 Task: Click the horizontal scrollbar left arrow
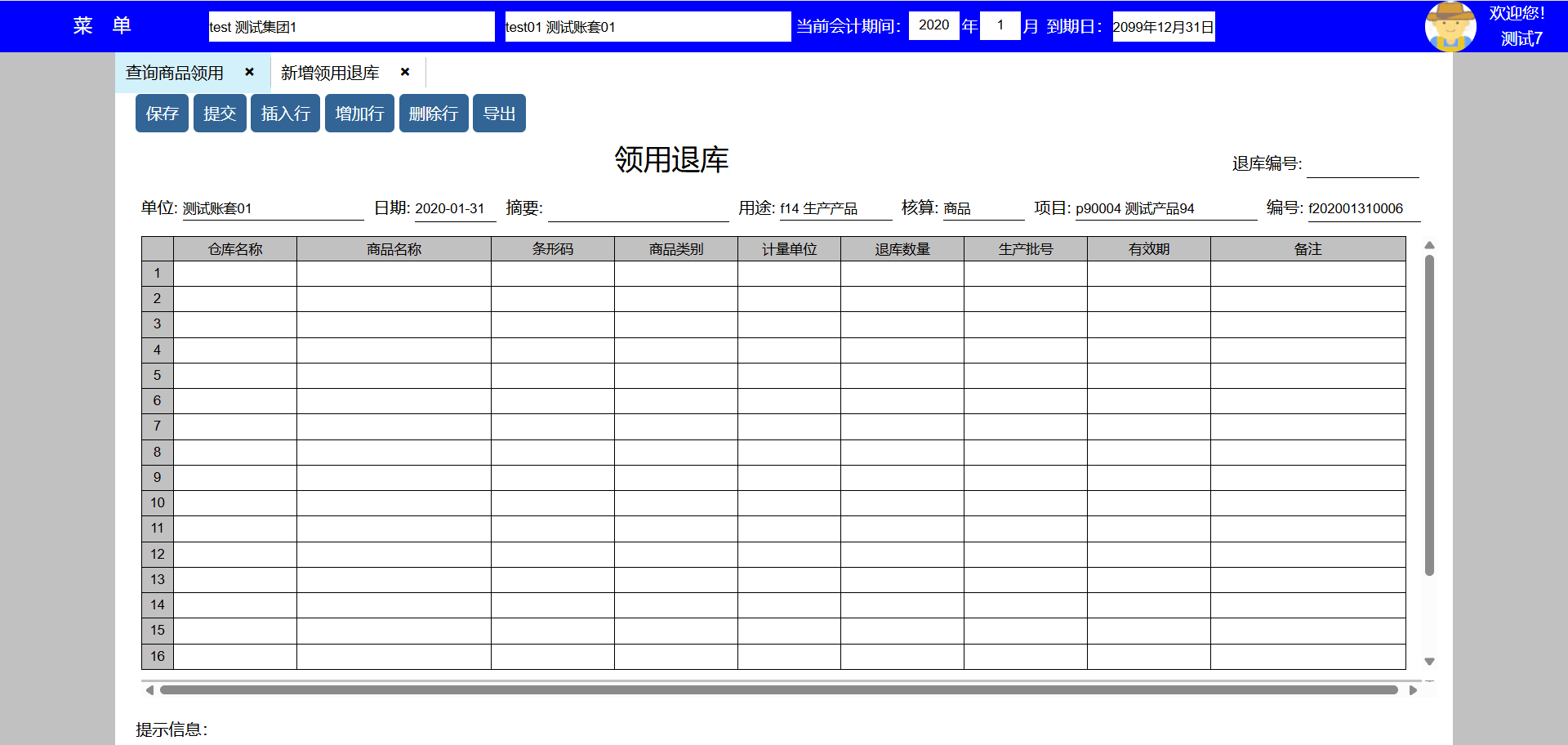tap(149, 690)
